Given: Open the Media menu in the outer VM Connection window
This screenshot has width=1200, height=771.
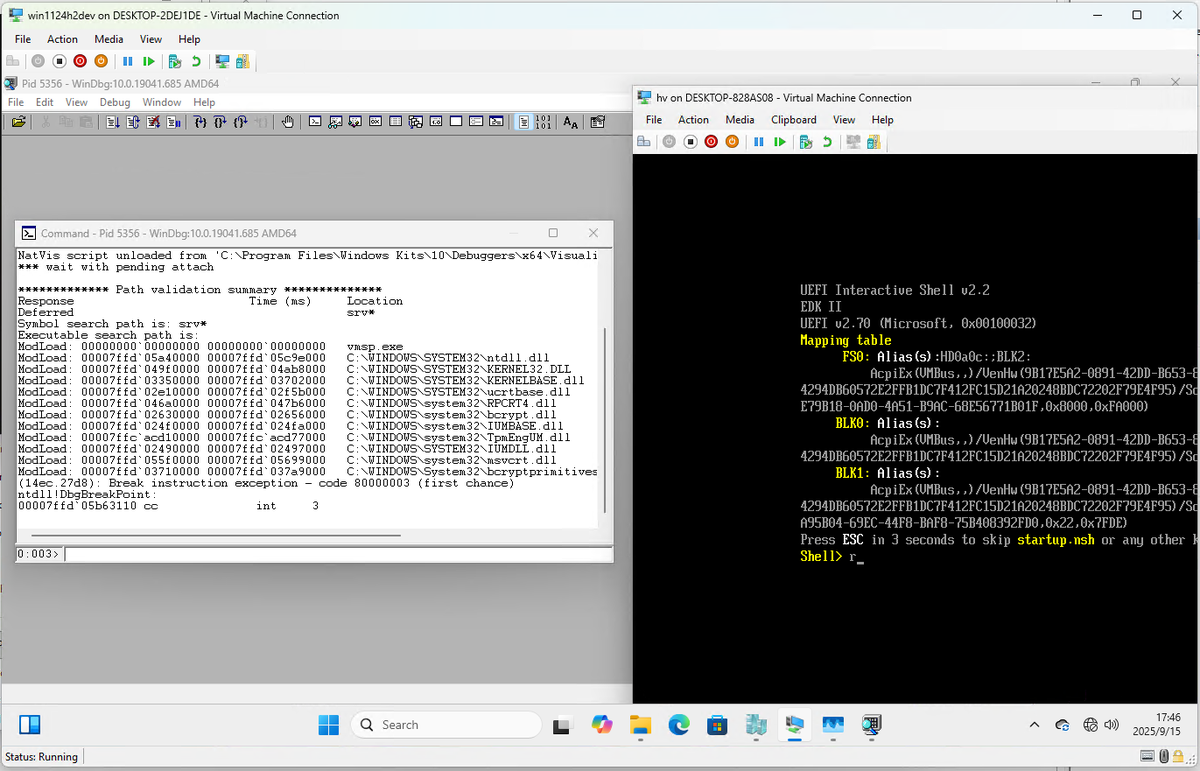Looking at the screenshot, I should pyautogui.click(x=109, y=39).
